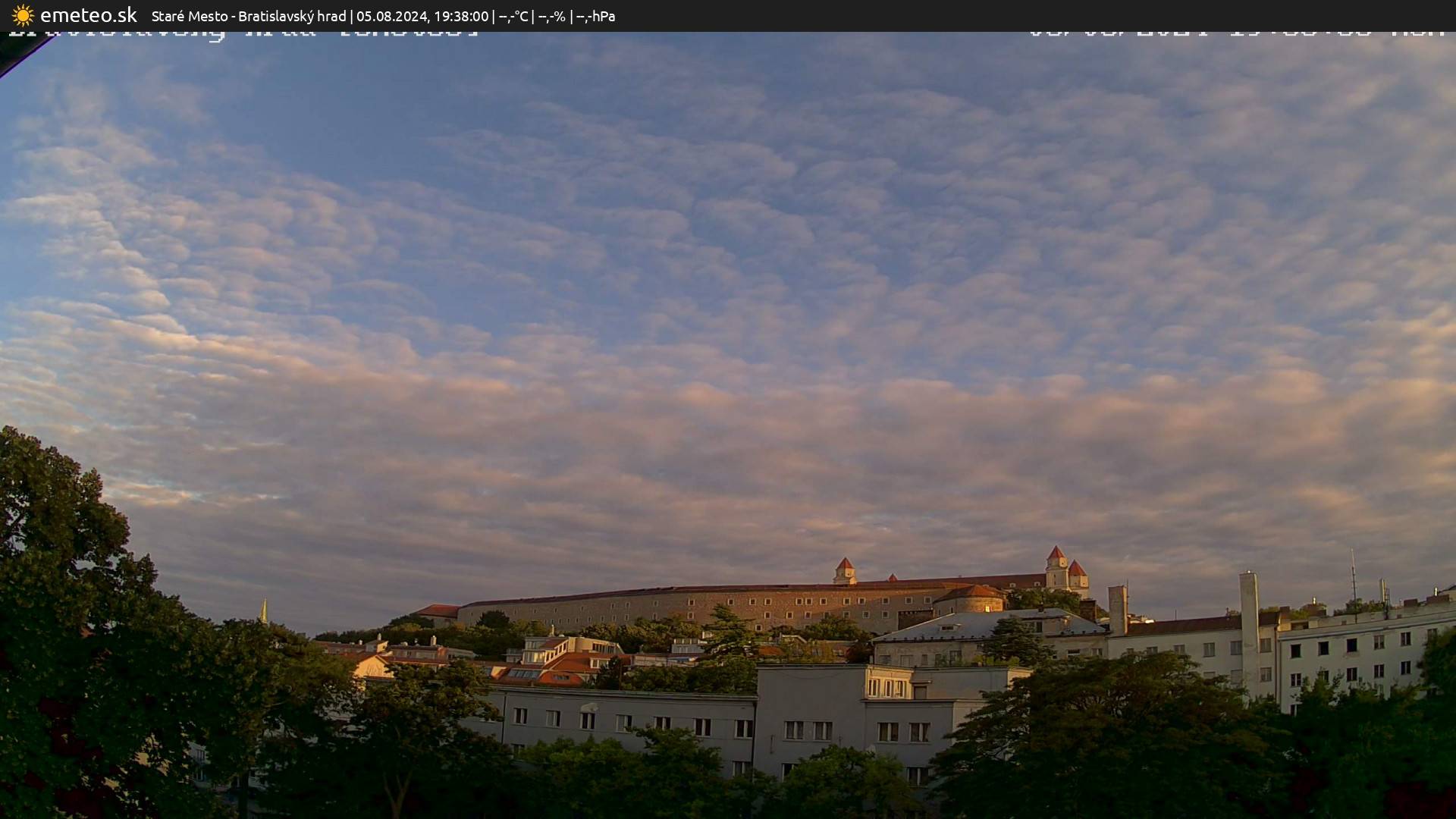Click the date 05.08.2024 in header
The width and height of the screenshot is (1456, 819).
tap(391, 16)
